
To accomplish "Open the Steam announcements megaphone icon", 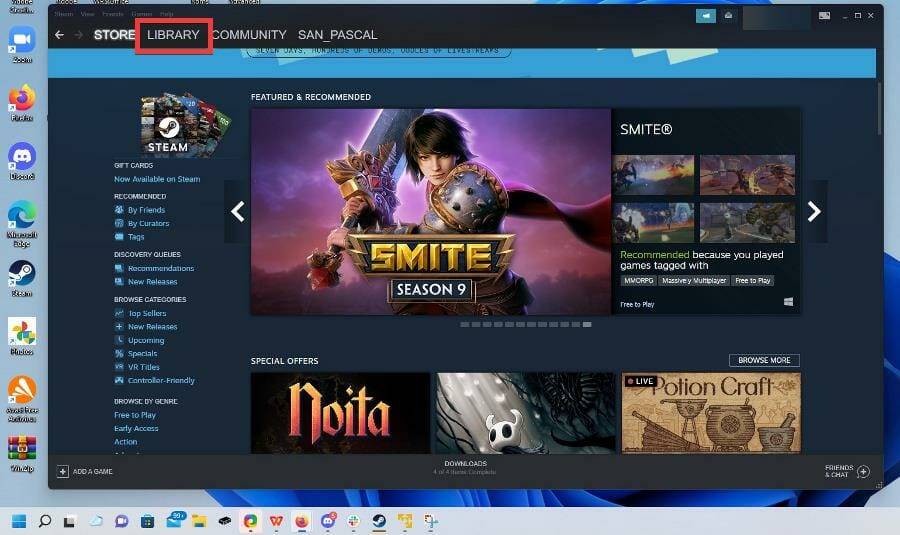I will pos(705,15).
